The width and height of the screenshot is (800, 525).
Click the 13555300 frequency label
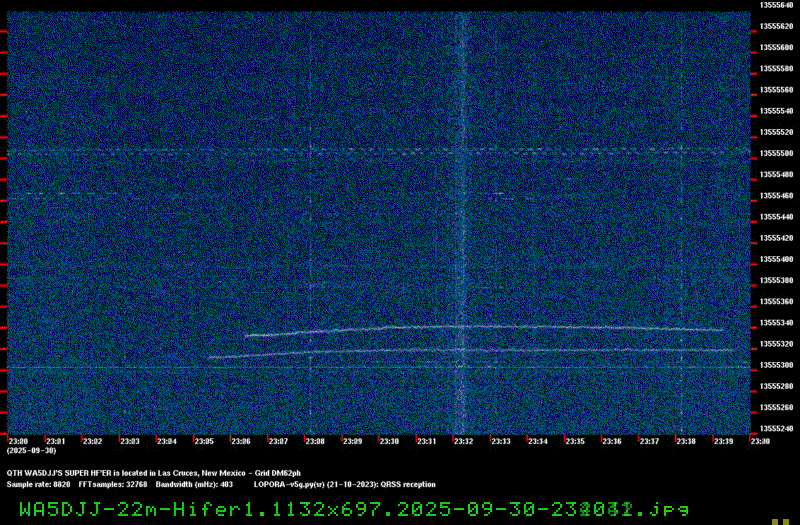coord(776,365)
